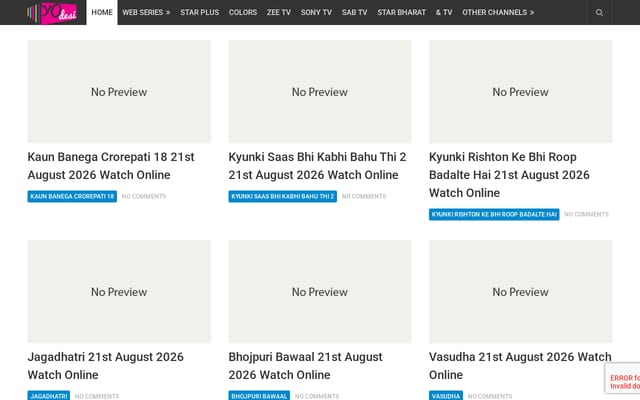Image resolution: width=640 pixels, height=400 pixels.
Task: Open the SAB TV channel menu
Action: pyautogui.click(x=355, y=12)
